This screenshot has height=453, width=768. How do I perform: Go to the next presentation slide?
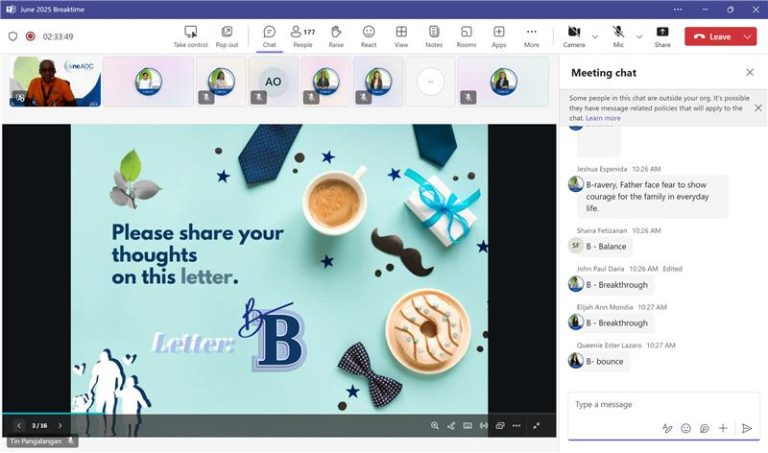60,425
